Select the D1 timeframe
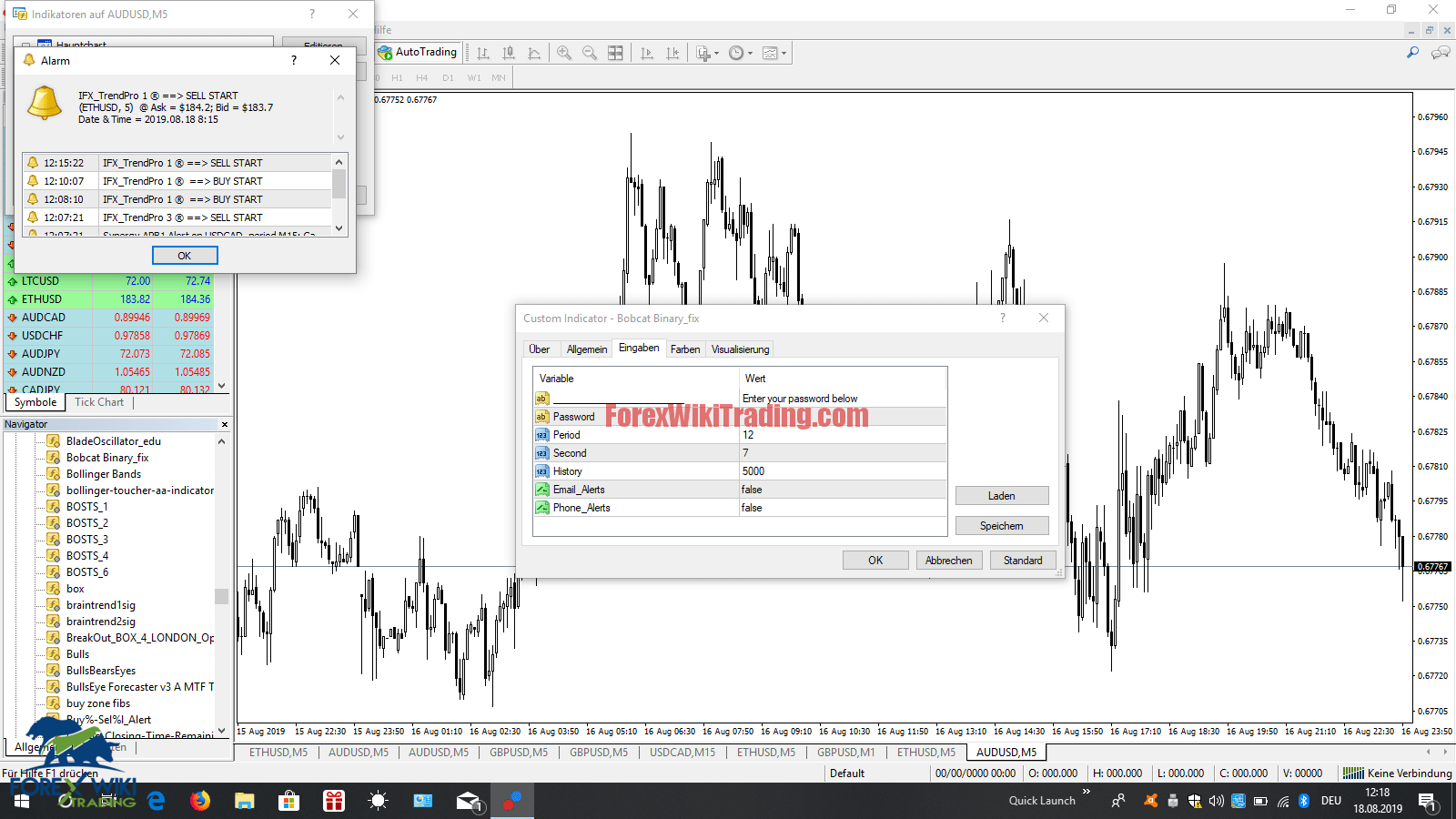 point(448,77)
